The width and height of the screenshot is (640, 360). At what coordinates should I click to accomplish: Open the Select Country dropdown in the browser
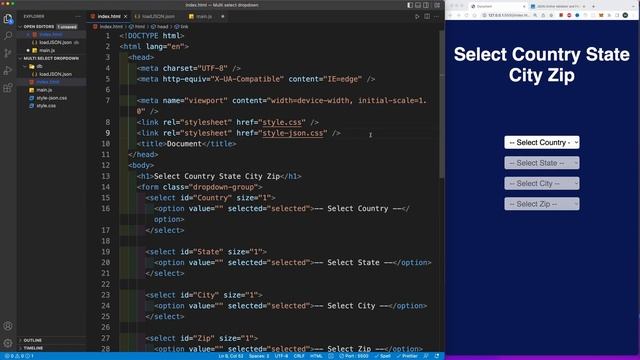tap(542, 142)
